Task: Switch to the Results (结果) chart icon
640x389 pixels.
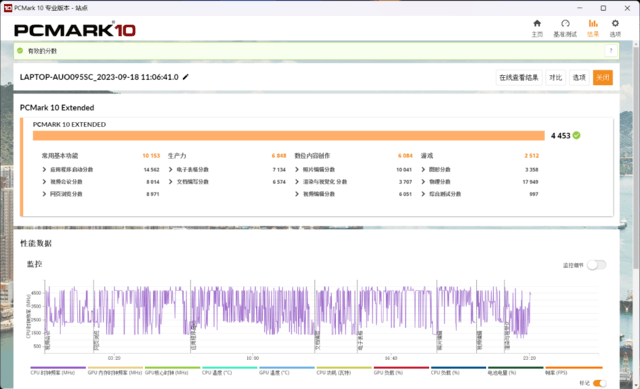Action: click(x=593, y=24)
